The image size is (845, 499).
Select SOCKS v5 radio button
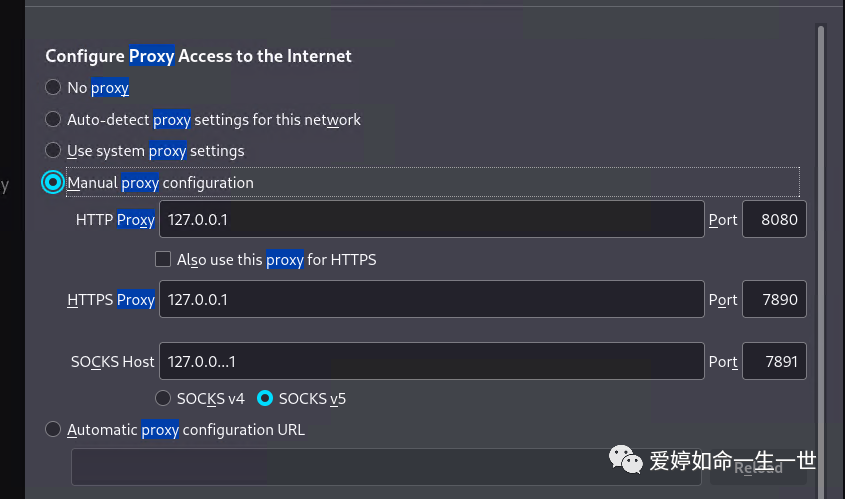(265, 398)
